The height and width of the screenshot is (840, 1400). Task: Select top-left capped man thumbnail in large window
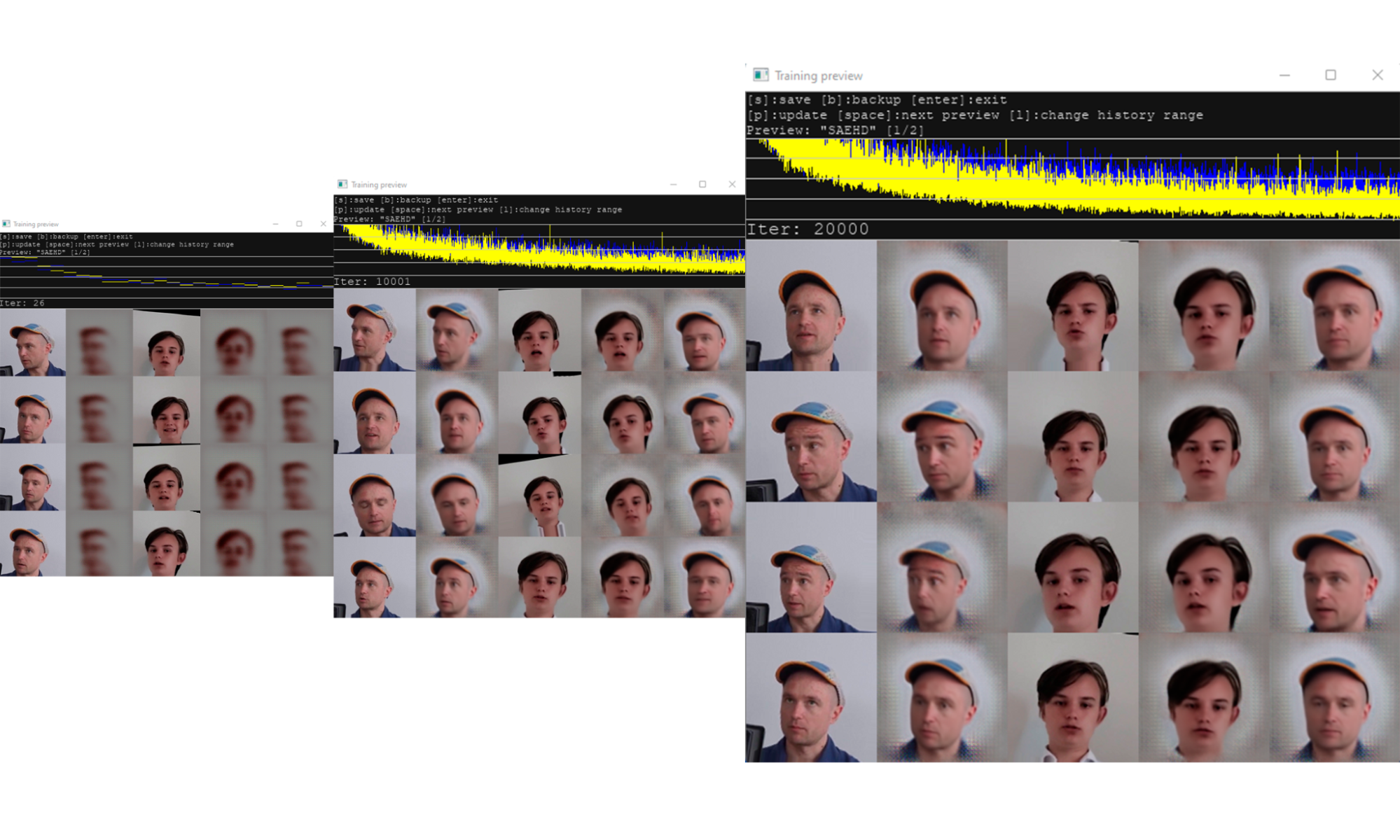click(811, 305)
